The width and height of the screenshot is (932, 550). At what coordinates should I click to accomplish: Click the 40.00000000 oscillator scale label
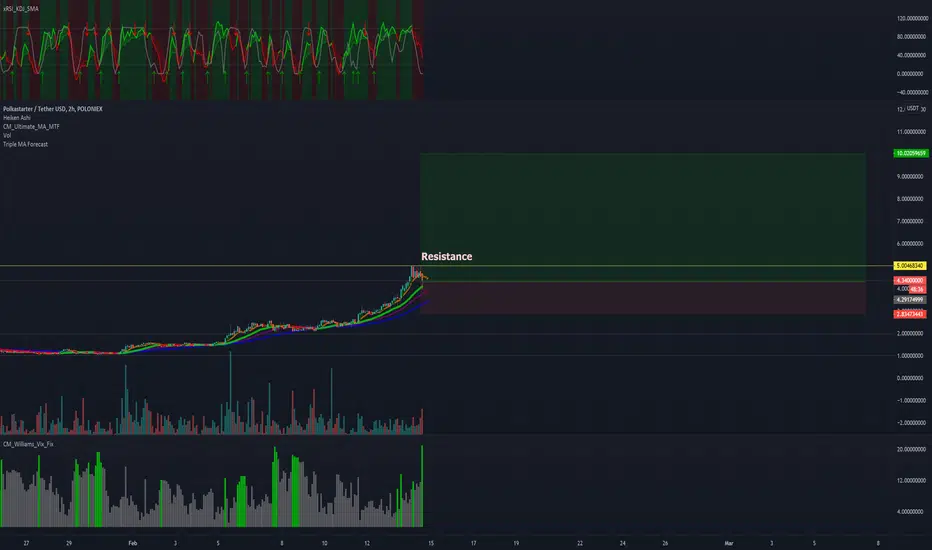click(x=911, y=55)
